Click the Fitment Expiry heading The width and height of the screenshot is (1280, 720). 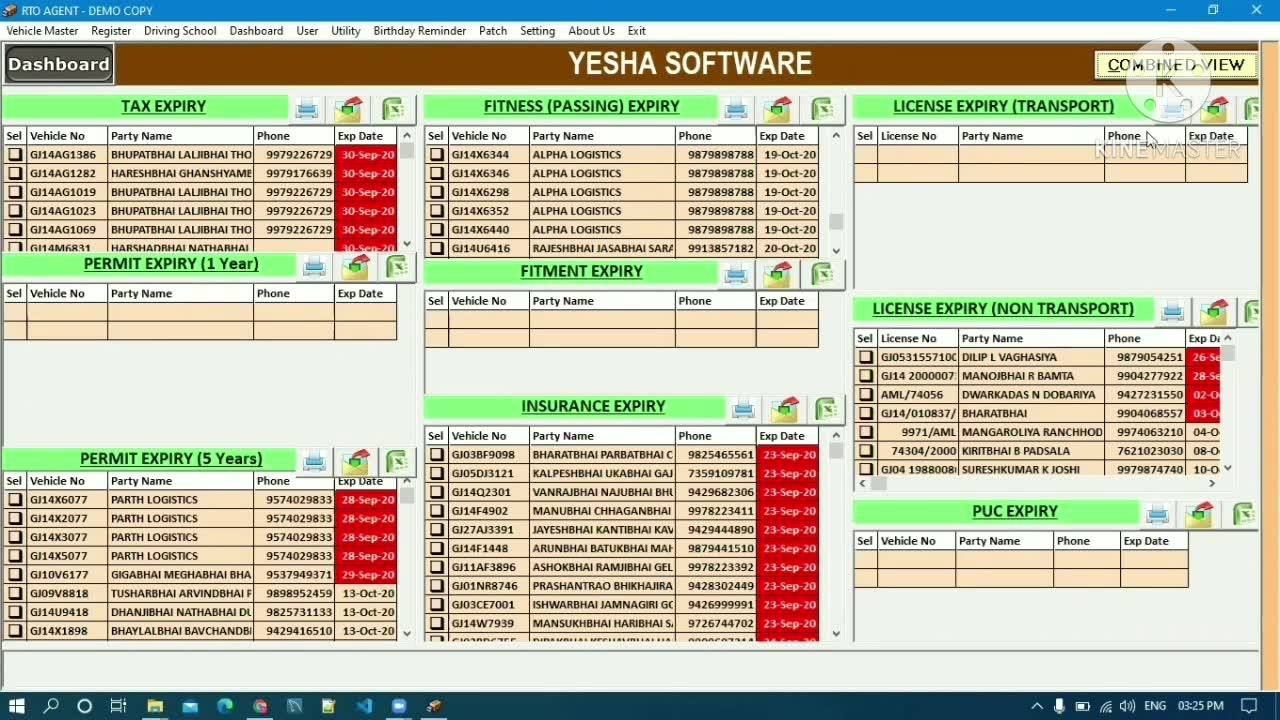(x=581, y=272)
